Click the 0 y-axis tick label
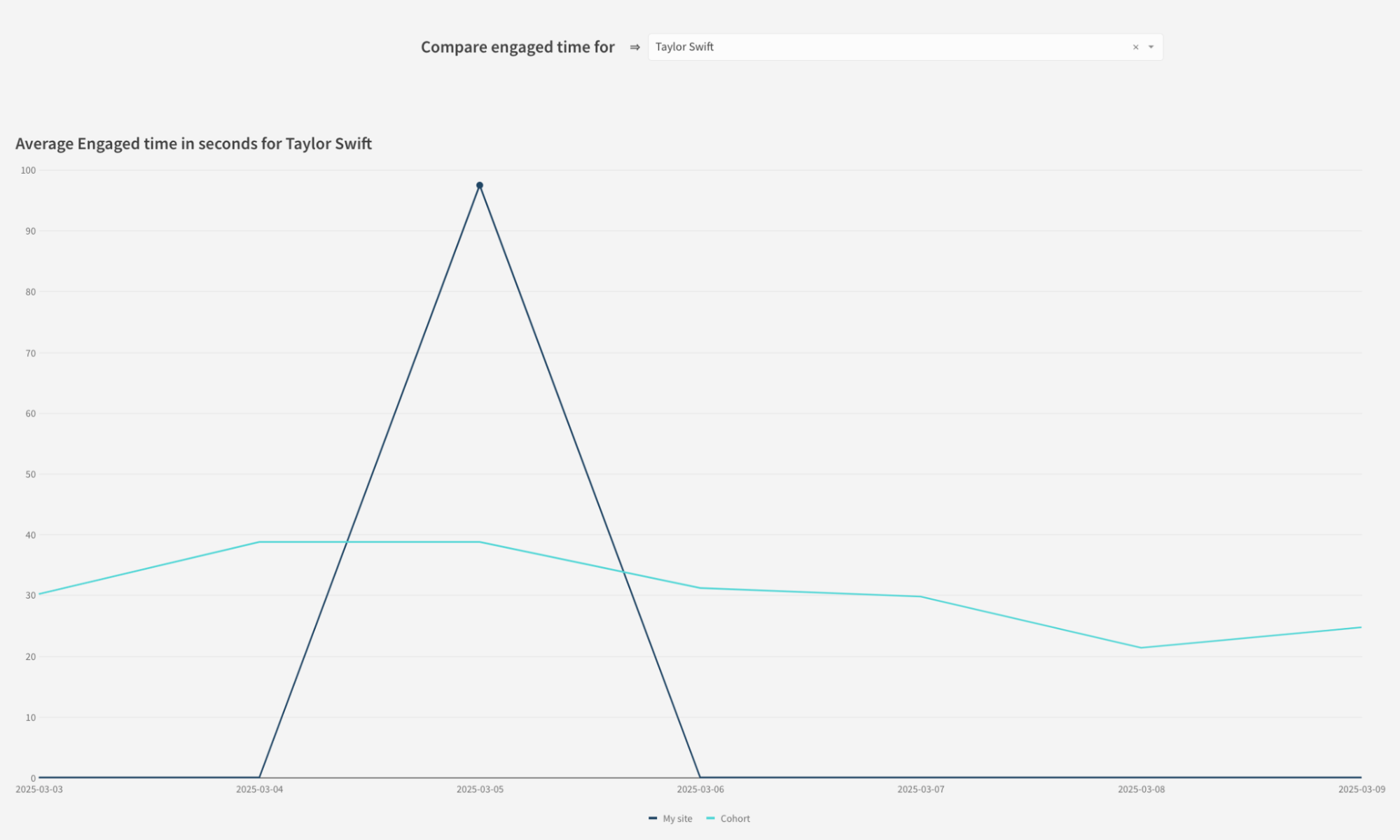1400x840 pixels. [33, 778]
